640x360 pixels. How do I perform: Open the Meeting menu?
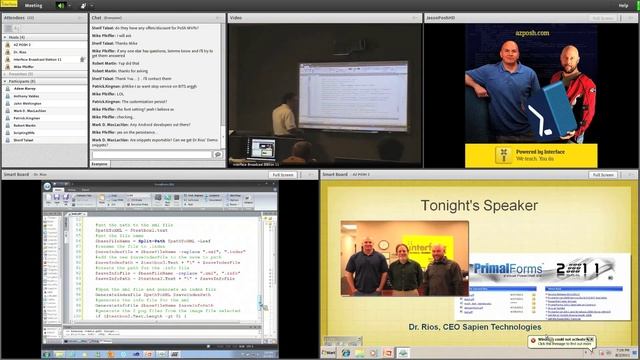coord(33,6)
